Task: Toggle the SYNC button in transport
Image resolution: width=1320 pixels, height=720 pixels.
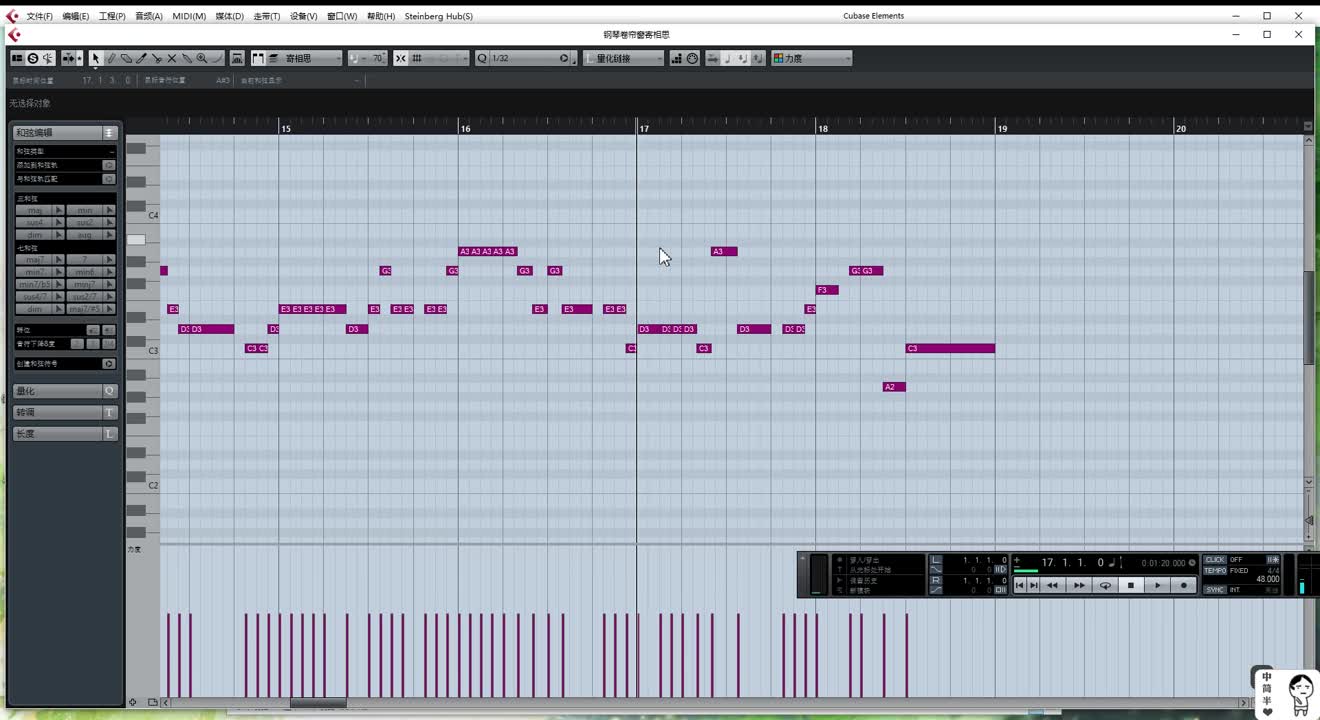Action: tap(1215, 590)
